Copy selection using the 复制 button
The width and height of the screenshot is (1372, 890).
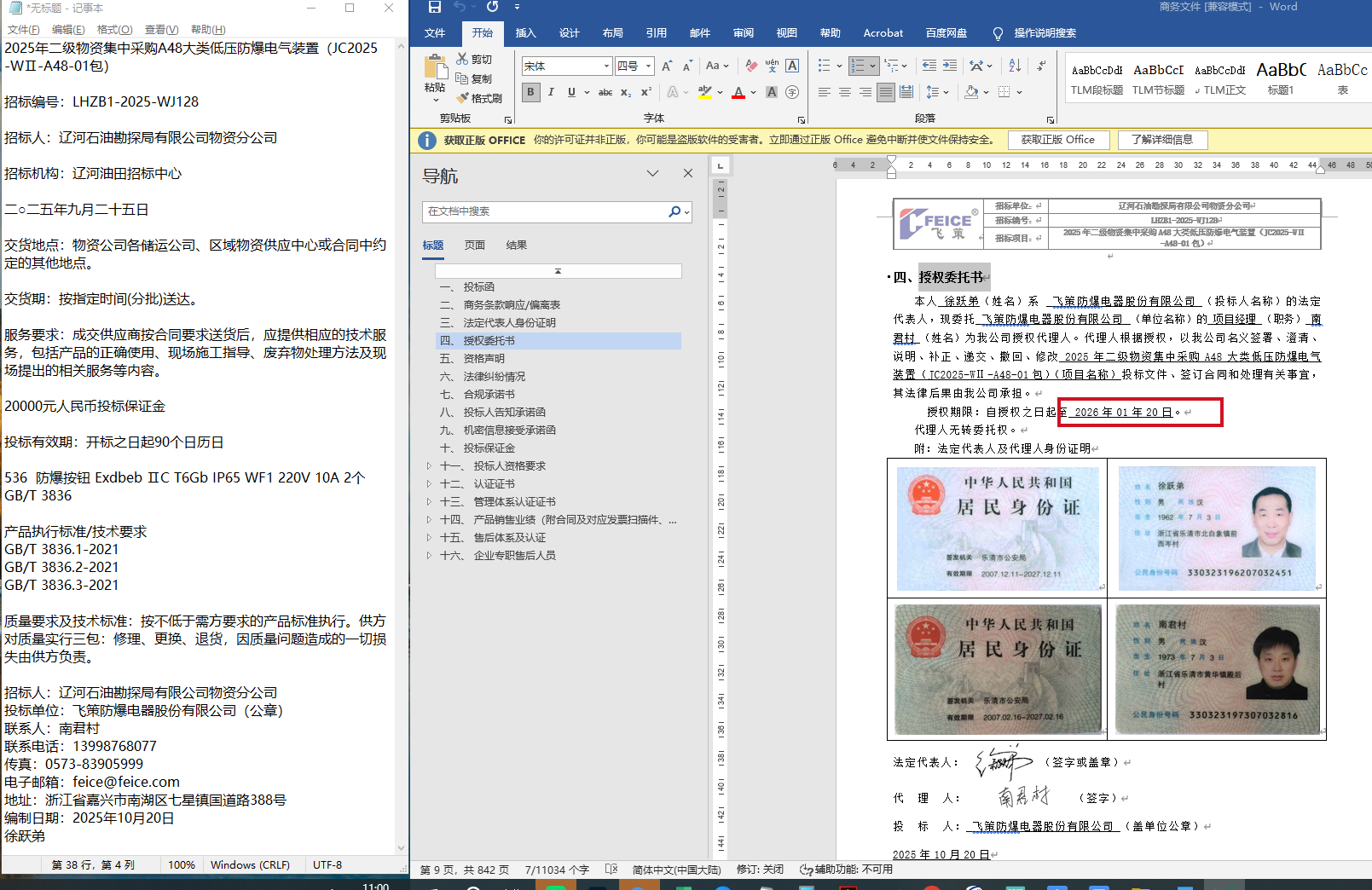pyautogui.click(x=474, y=78)
